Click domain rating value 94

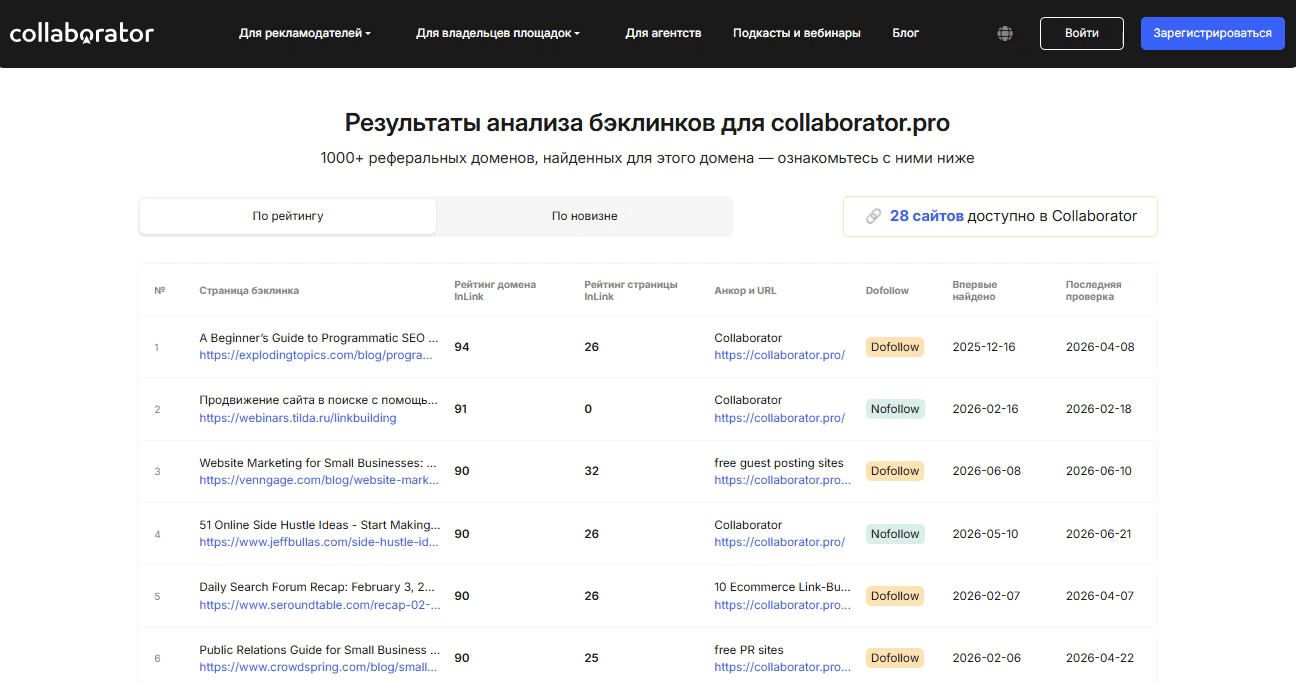coord(462,347)
